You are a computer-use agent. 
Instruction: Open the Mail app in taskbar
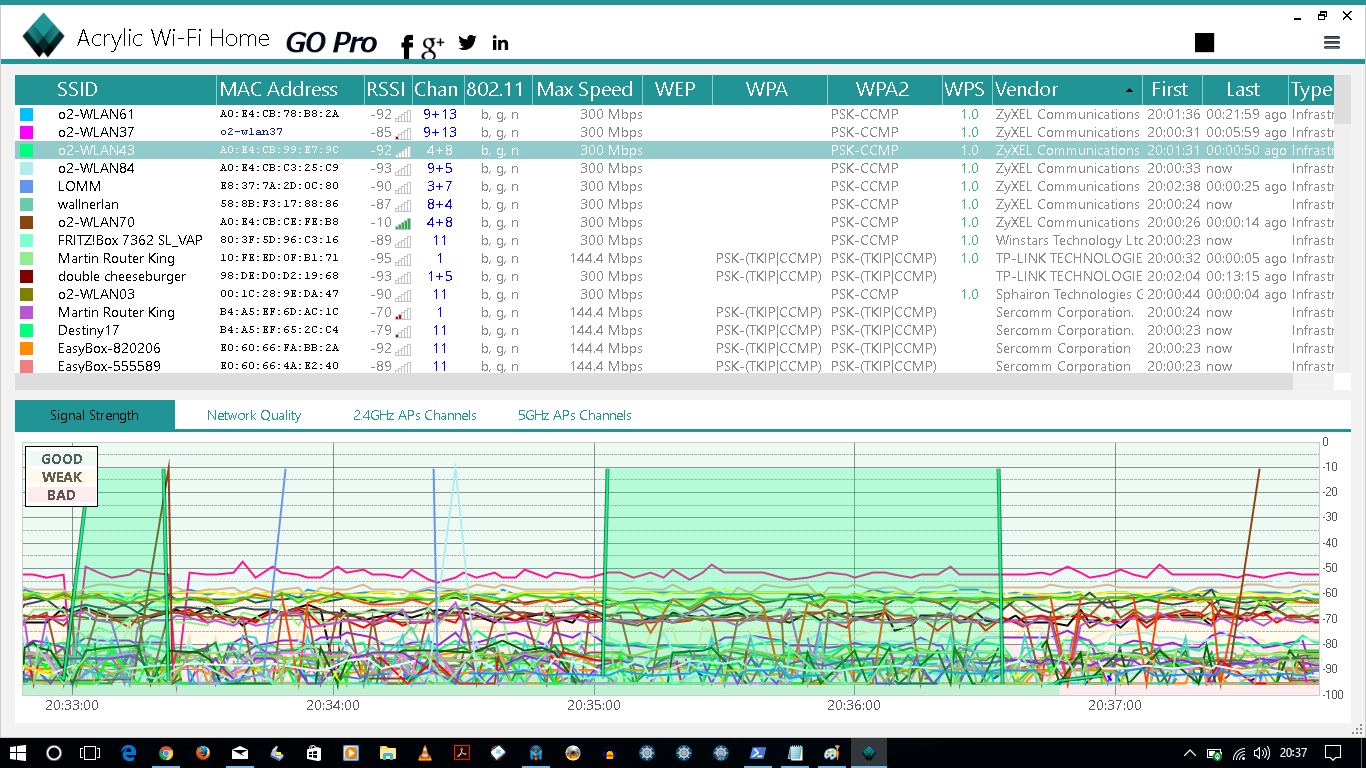point(240,753)
